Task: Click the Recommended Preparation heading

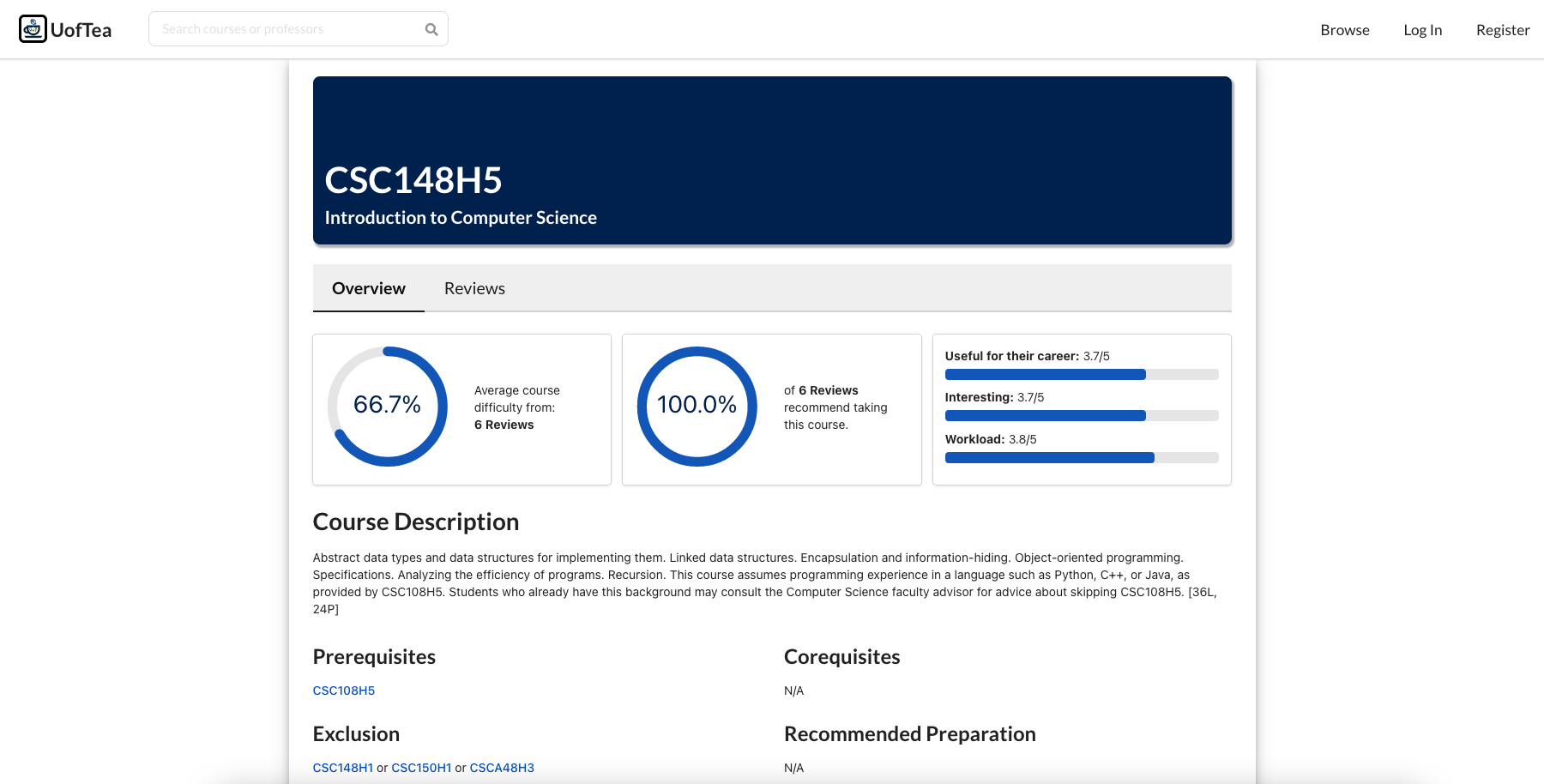Action: tap(910, 734)
